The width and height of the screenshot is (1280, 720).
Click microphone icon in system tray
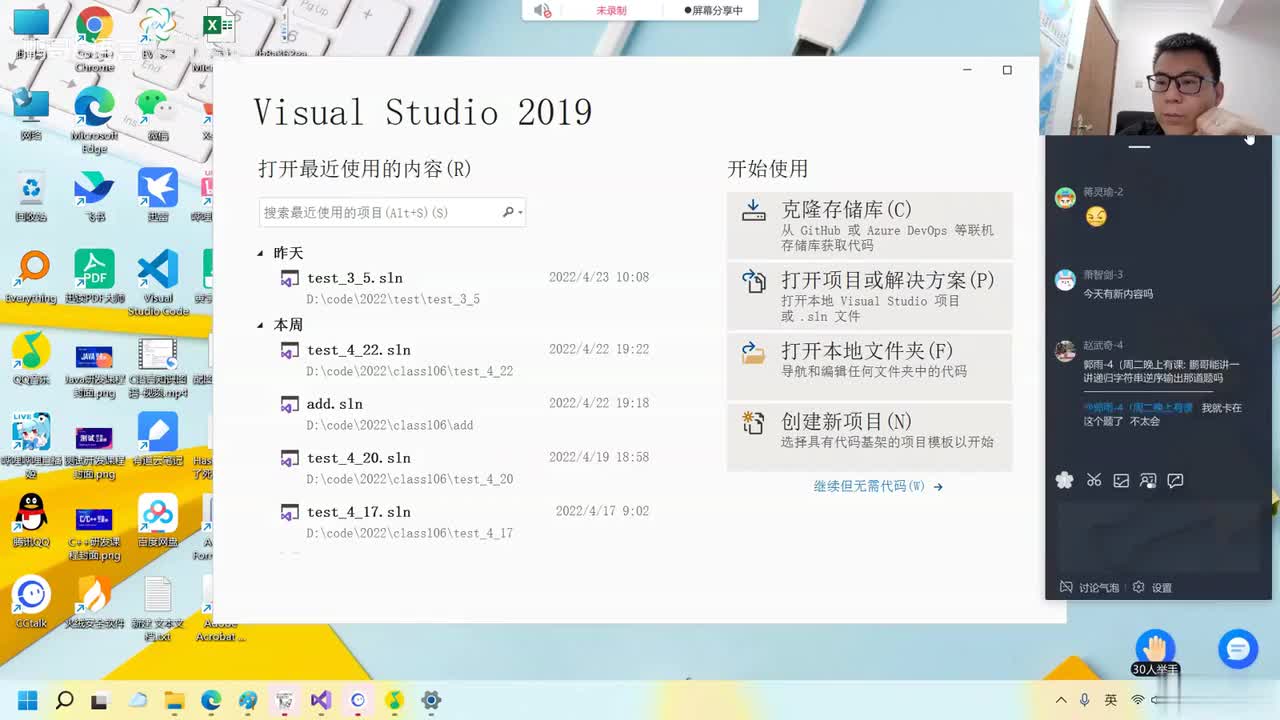click(x=1085, y=700)
